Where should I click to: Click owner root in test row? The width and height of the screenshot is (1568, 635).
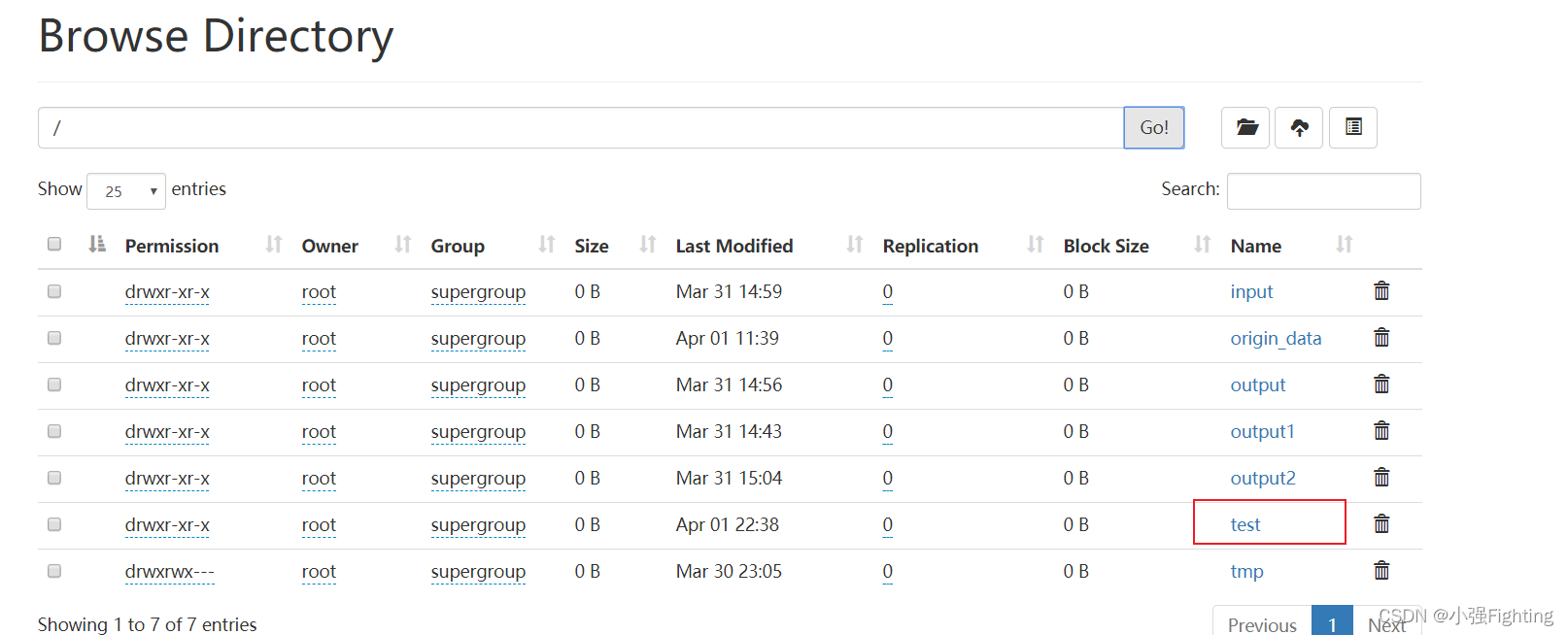[x=319, y=524]
